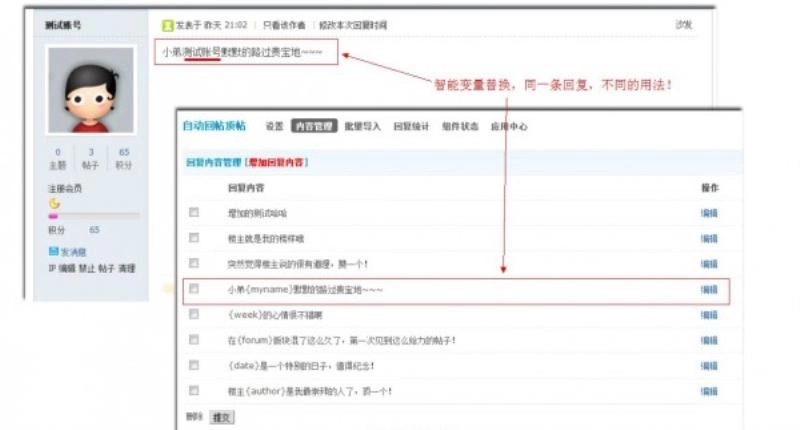Click the 只看该作者 link
Screen dimensions: 800x430
pos(284,25)
